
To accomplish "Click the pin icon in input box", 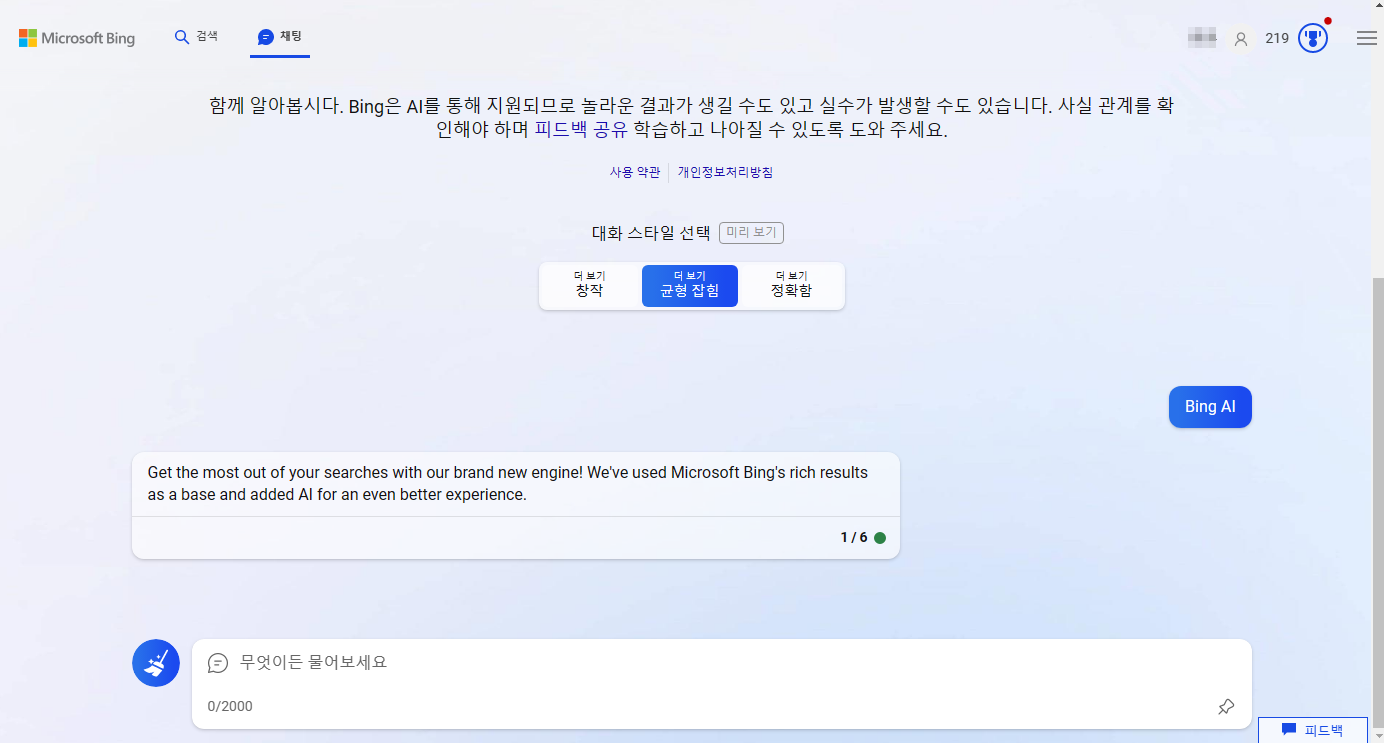I will pos(1226,707).
